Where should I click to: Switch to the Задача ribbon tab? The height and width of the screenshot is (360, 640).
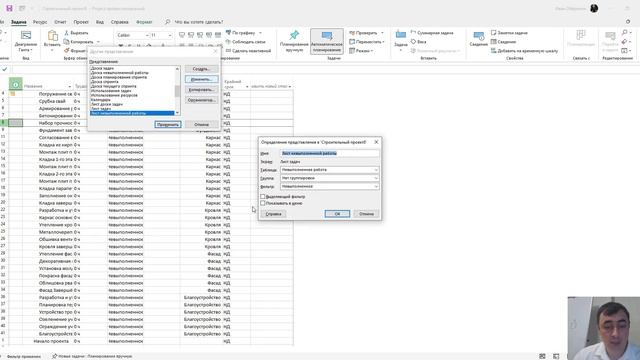click(19, 22)
